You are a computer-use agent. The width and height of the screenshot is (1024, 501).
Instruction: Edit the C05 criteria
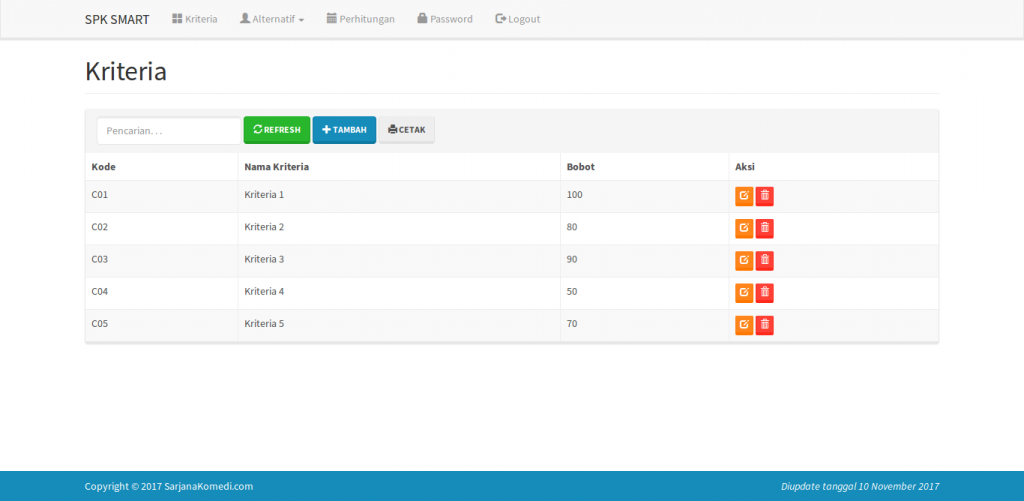point(744,325)
